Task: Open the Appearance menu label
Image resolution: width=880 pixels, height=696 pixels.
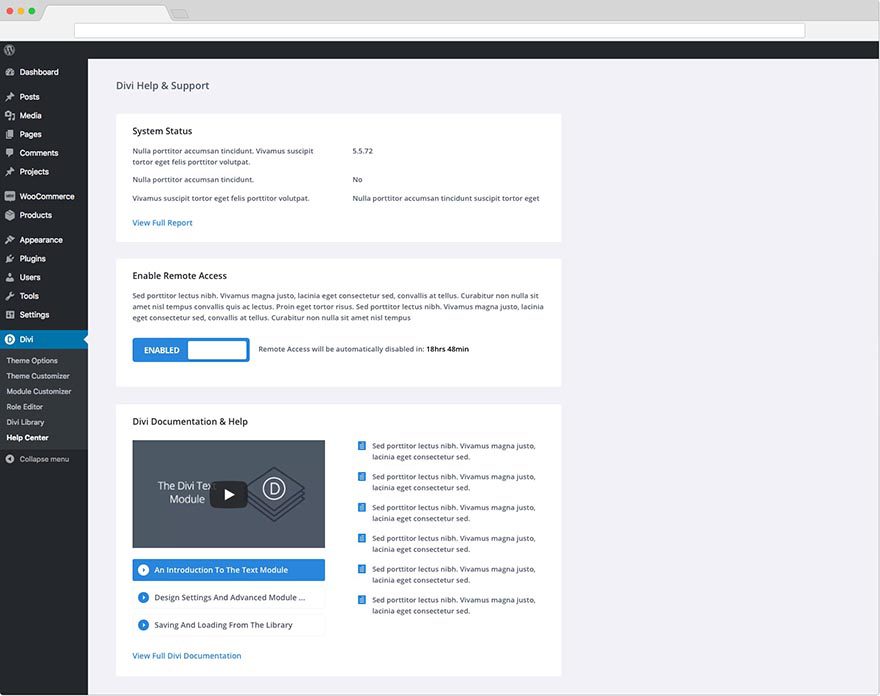Action: click(41, 240)
